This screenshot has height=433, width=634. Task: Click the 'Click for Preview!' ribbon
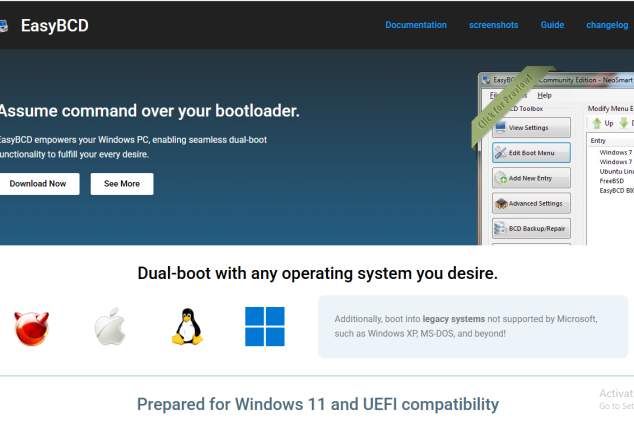tap(505, 102)
